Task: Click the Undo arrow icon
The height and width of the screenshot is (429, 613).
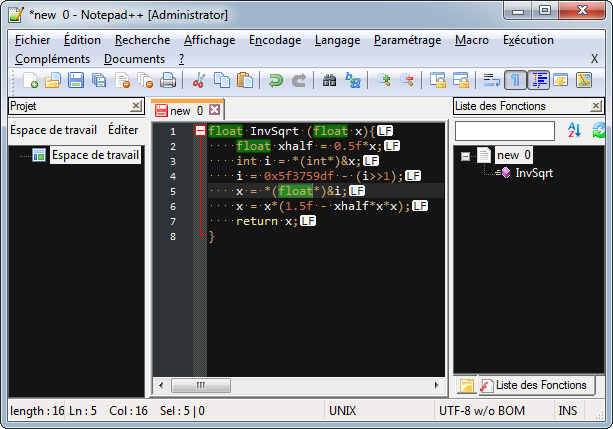Action: [275, 80]
